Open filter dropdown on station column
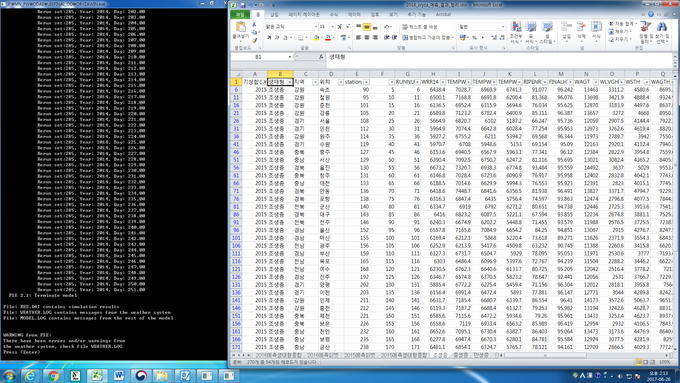This screenshot has width=680, height=383. (366, 82)
